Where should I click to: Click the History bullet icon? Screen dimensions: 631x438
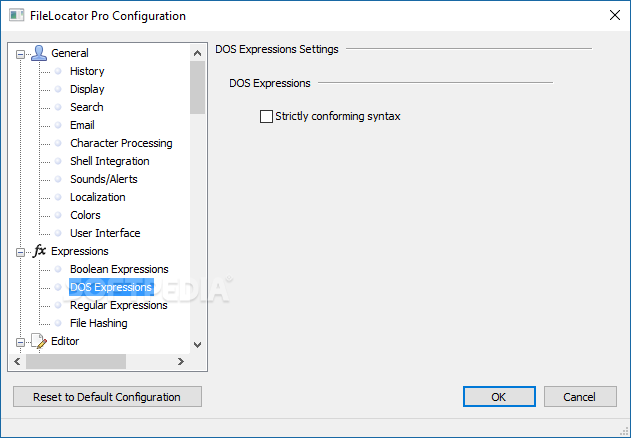(58, 71)
